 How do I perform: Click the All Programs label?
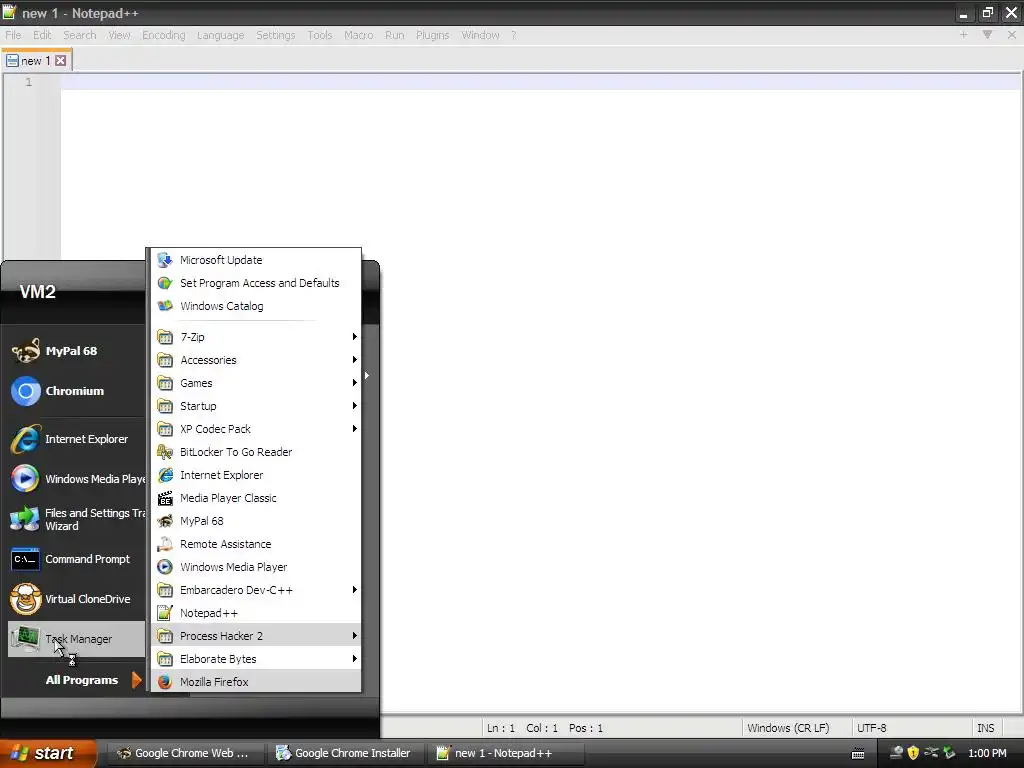tap(82, 680)
